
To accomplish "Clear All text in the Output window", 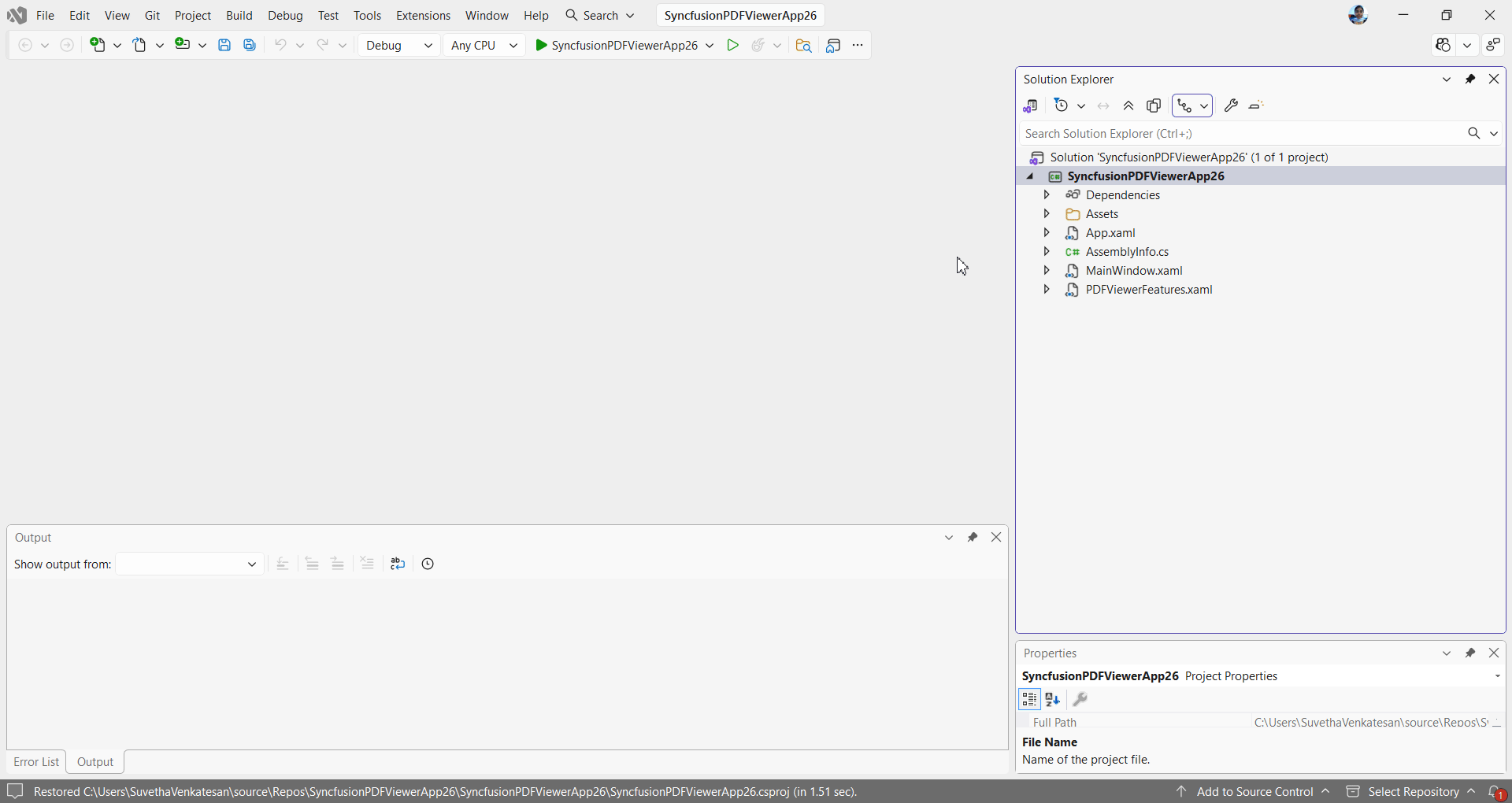I will pos(367,564).
